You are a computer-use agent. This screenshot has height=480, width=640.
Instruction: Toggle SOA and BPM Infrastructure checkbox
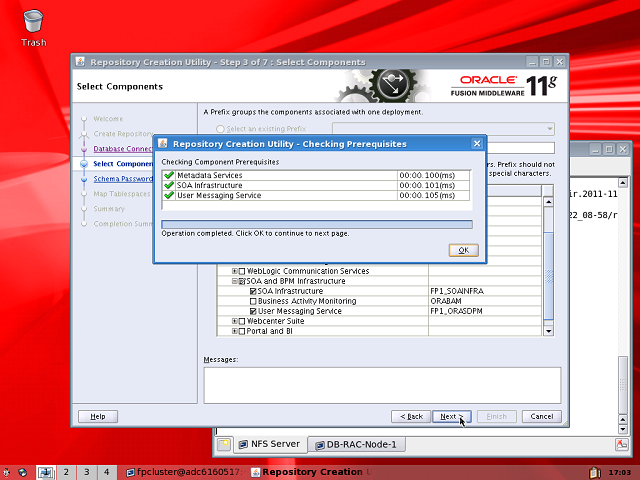(242, 281)
